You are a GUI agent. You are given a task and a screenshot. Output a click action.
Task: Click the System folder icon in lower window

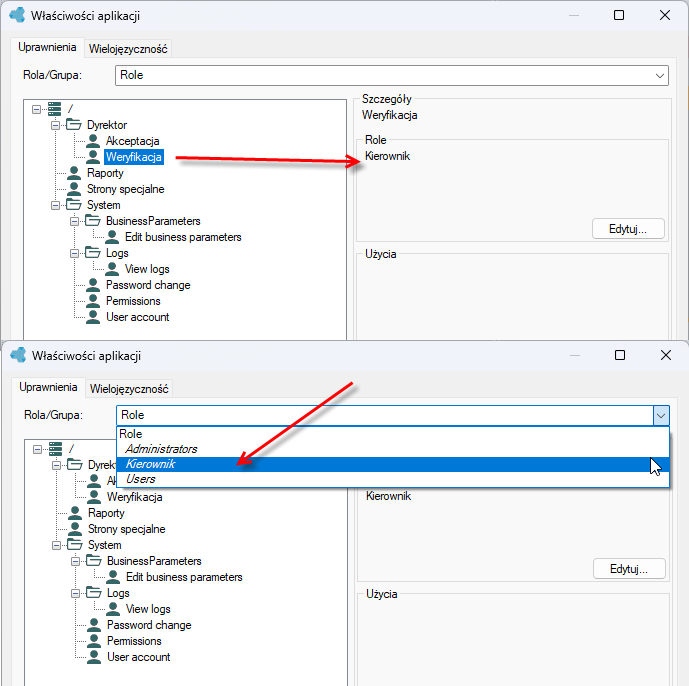(75, 545)
